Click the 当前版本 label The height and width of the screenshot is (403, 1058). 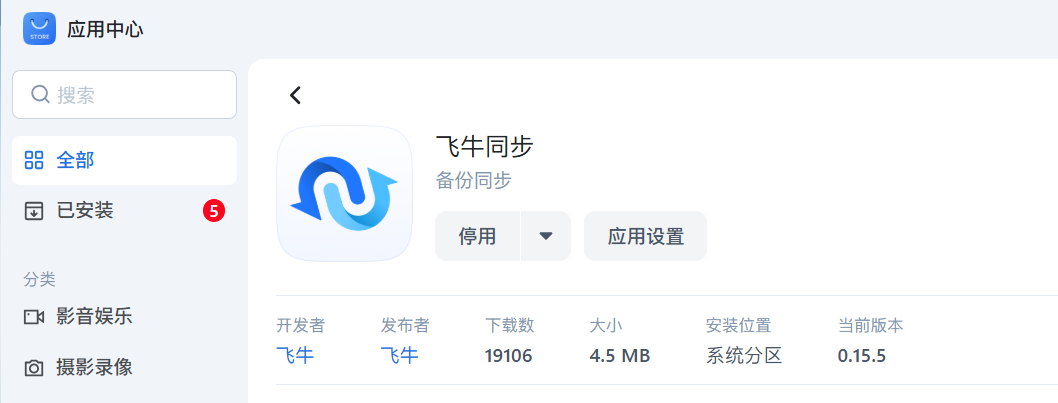click(x=870, y=325)
